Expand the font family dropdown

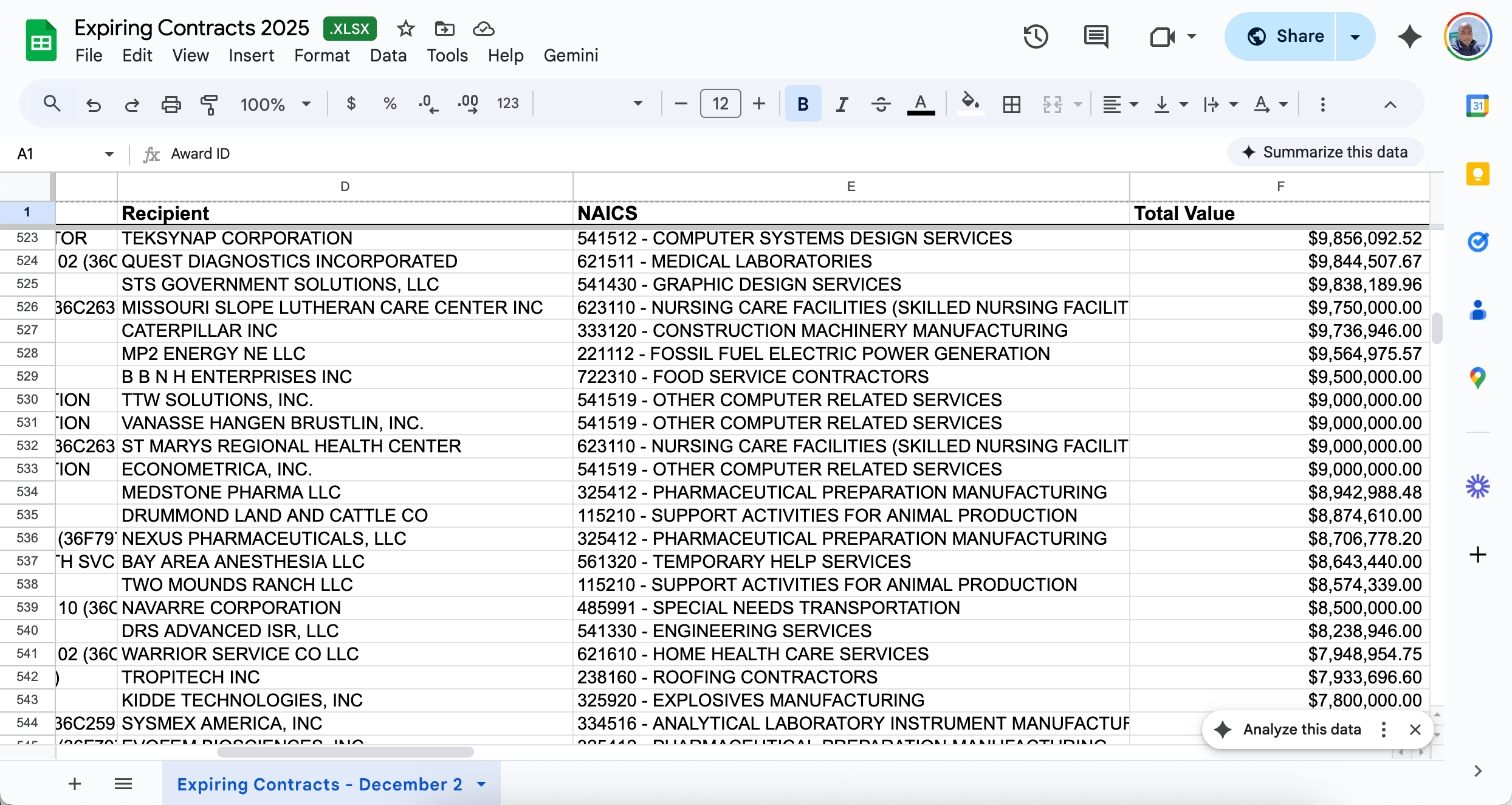(x=637, y=104)
